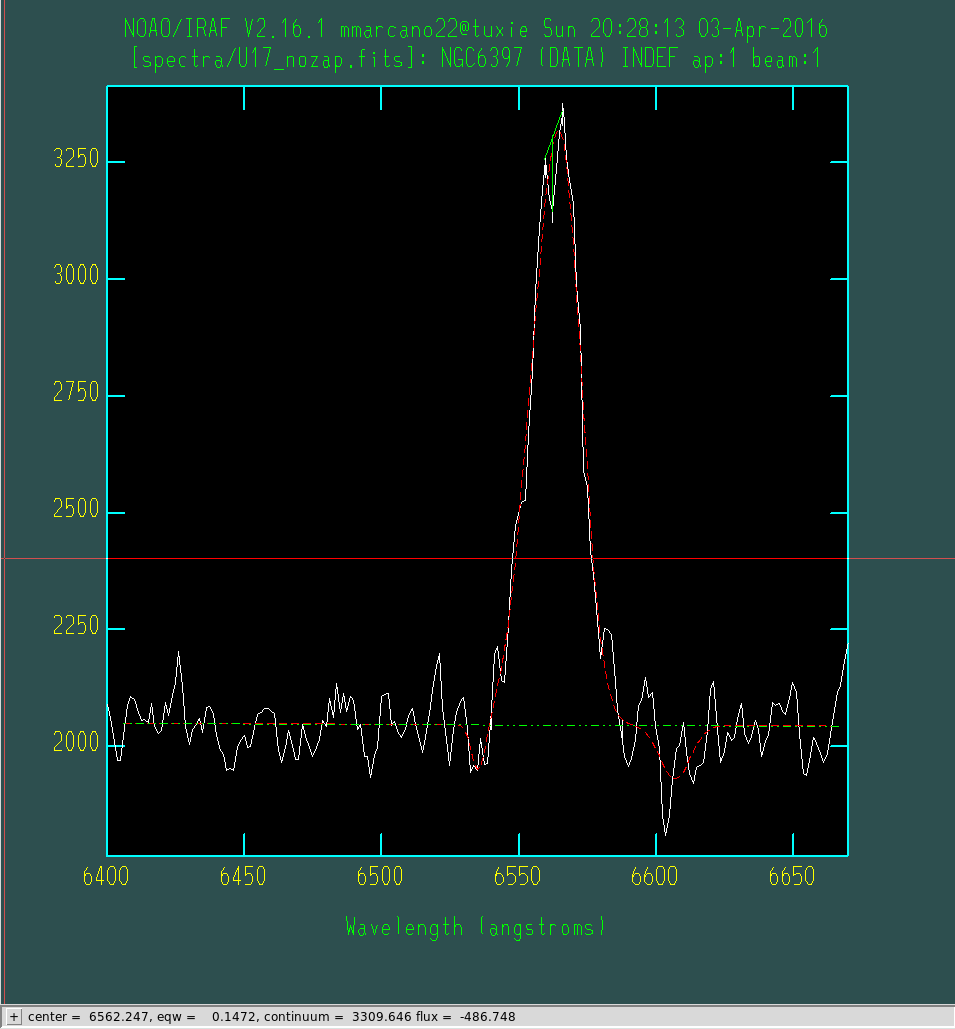Click the NOAO/IRAF V2.16.1 title text
Image resolution: width=955 pixels, height=1029 pixels.
pyautogui.click(x=224, y=29)
